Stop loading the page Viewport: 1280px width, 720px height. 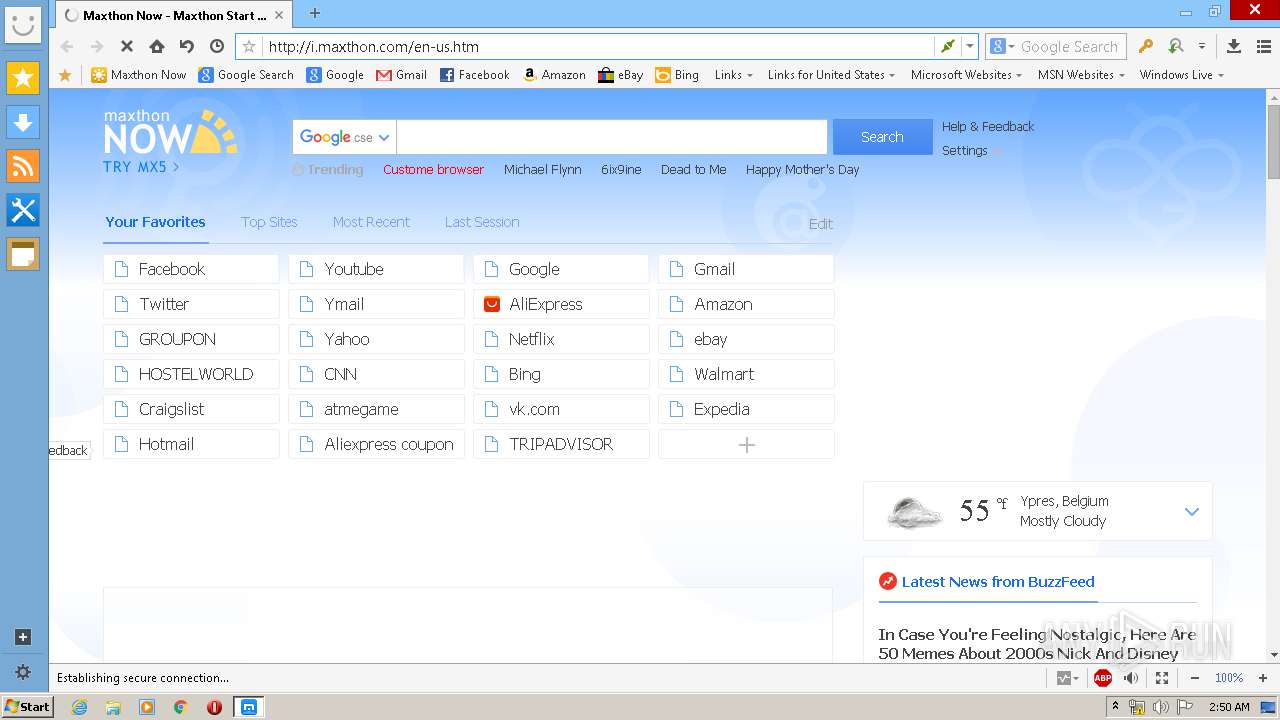coord(127,46)
